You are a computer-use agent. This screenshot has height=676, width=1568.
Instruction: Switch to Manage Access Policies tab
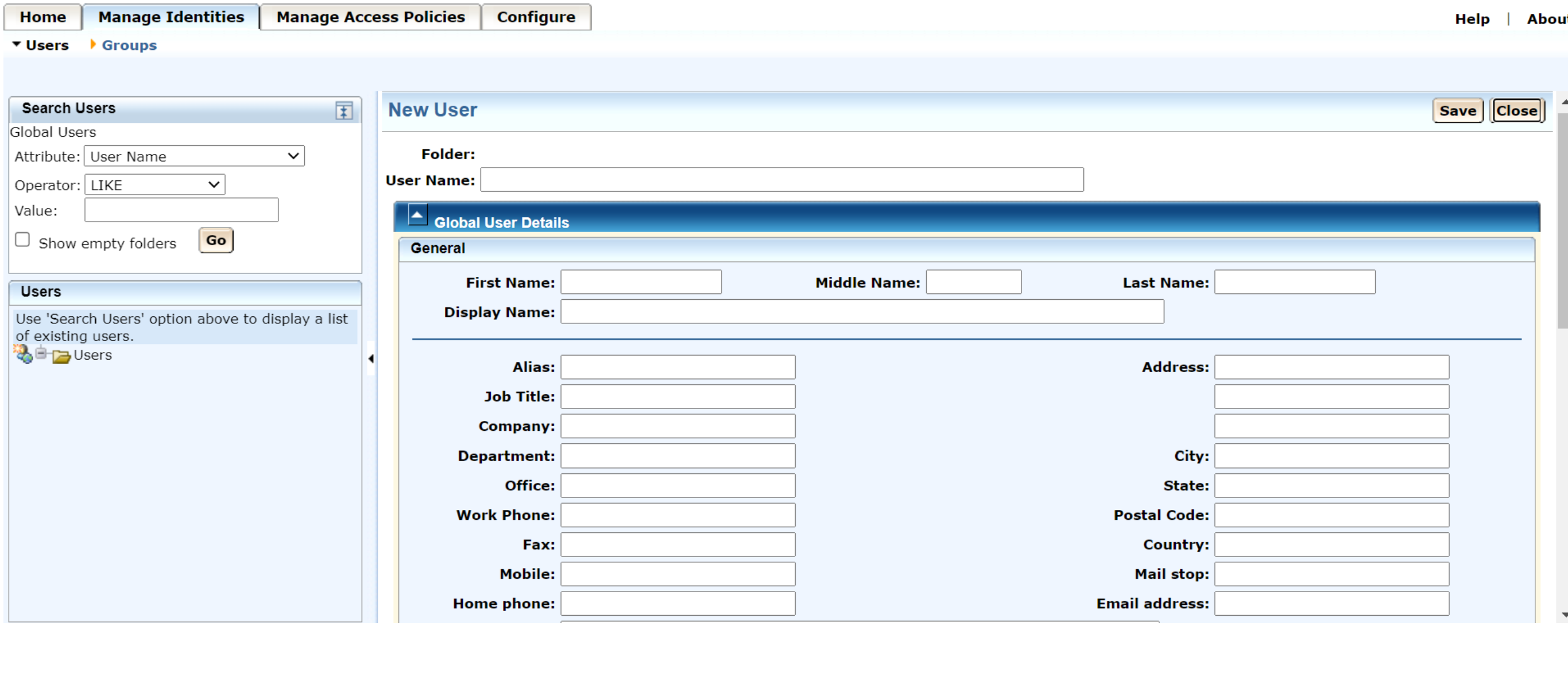click(x=370, y=17)
